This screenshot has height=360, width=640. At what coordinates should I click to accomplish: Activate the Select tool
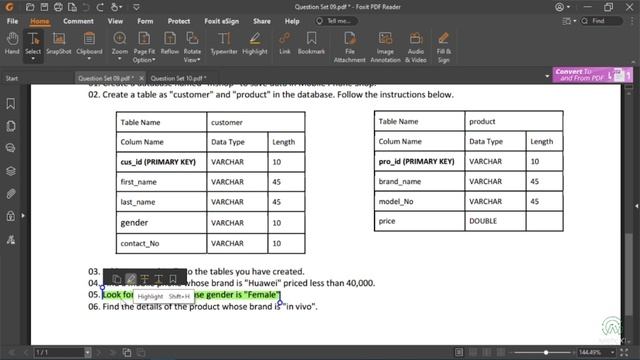tap(33, 42)
